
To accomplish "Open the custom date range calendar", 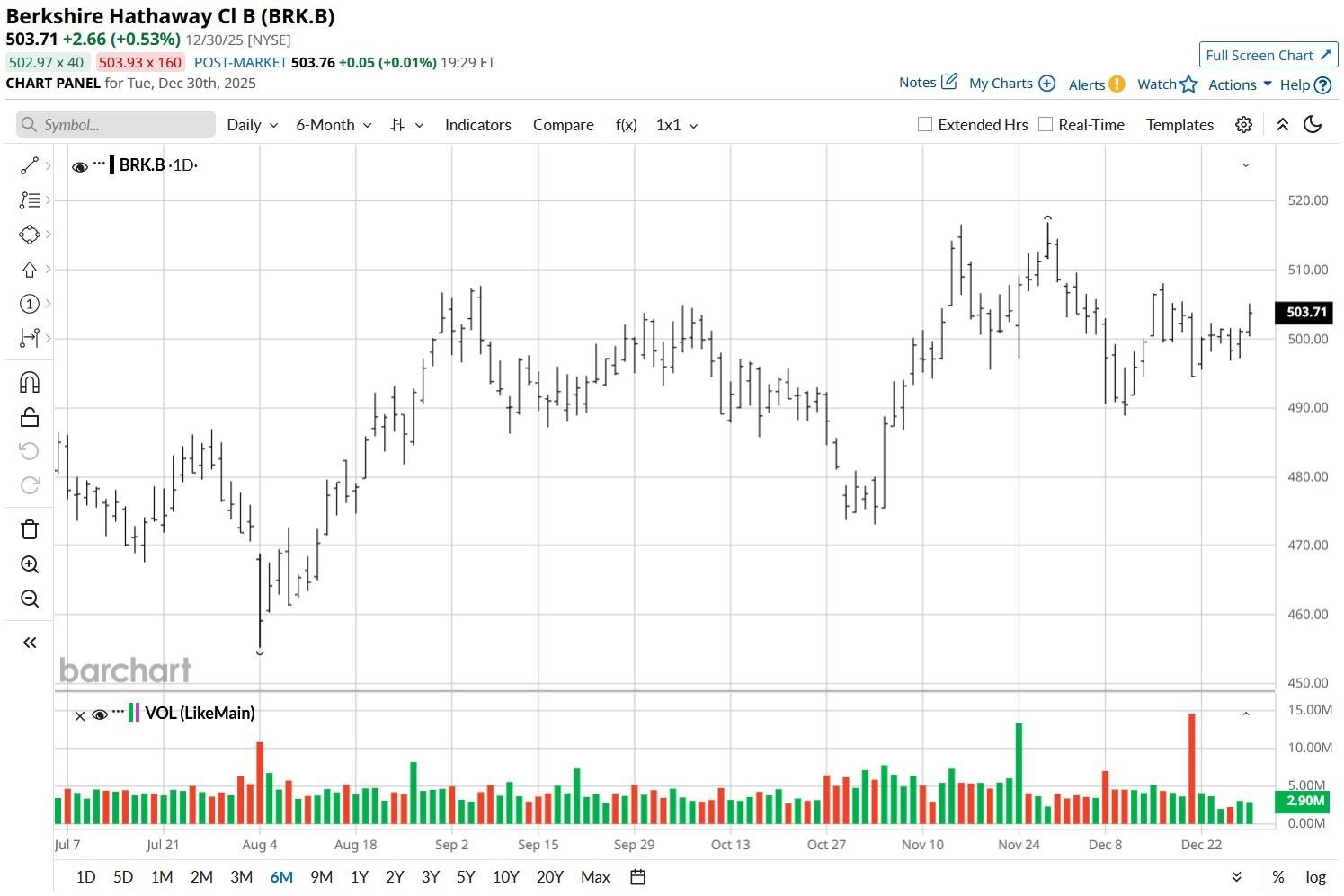I will (x=637, y=877).
